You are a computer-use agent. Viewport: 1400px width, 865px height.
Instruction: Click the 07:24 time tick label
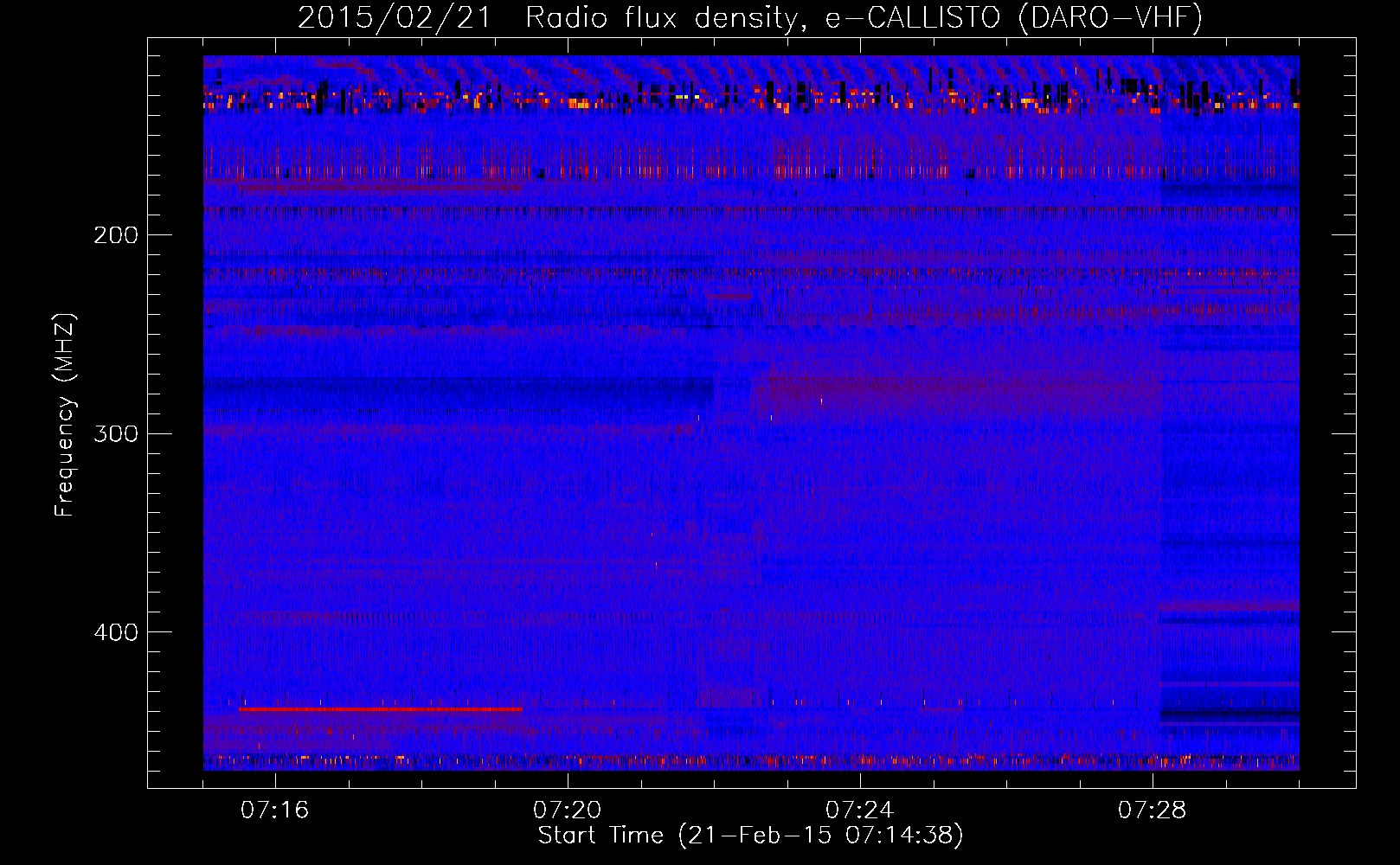pyautogui.click(x=860, y=811)
